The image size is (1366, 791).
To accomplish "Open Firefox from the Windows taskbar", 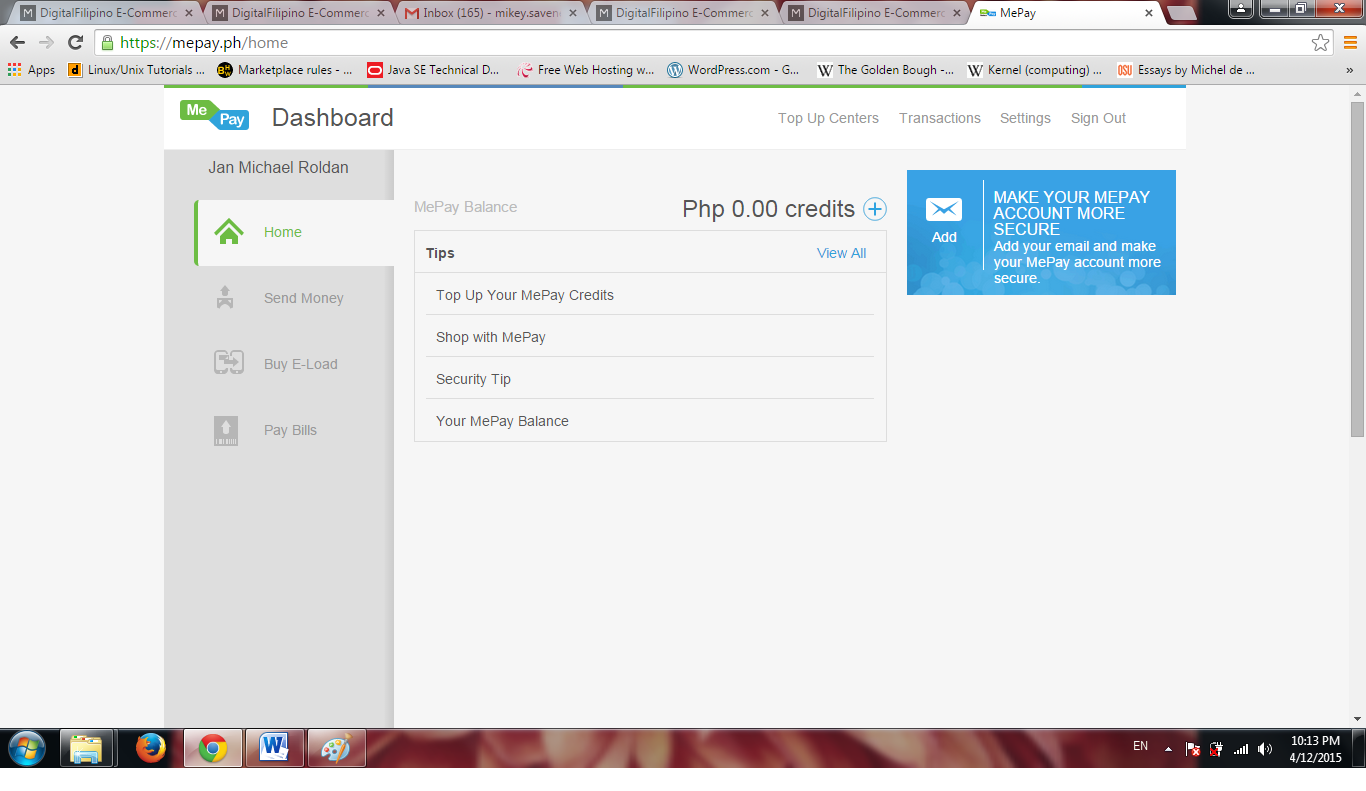I will (x=151, y=748).
